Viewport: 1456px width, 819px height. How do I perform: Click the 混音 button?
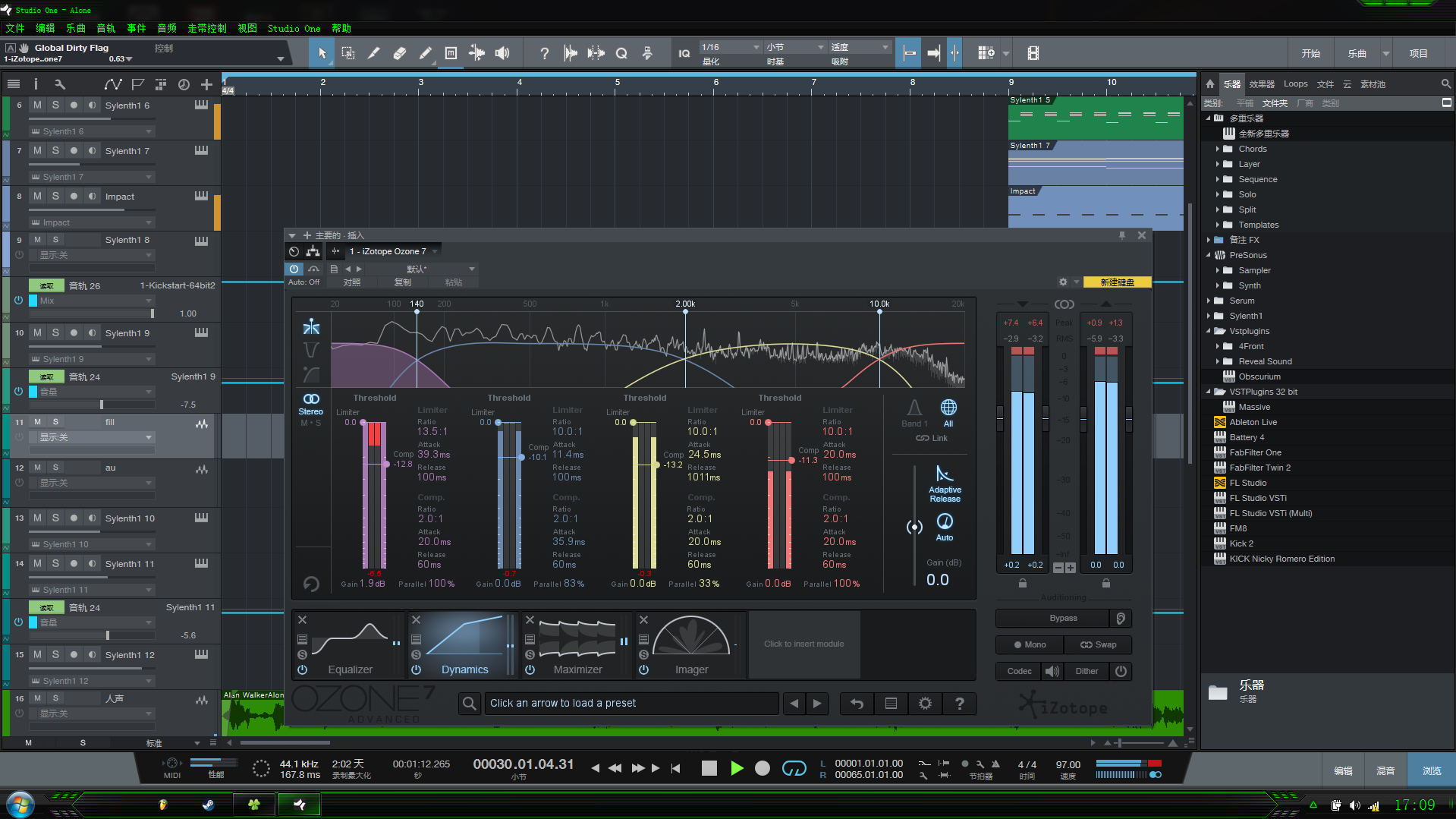pyautogui.click(x=1385, y=770)
